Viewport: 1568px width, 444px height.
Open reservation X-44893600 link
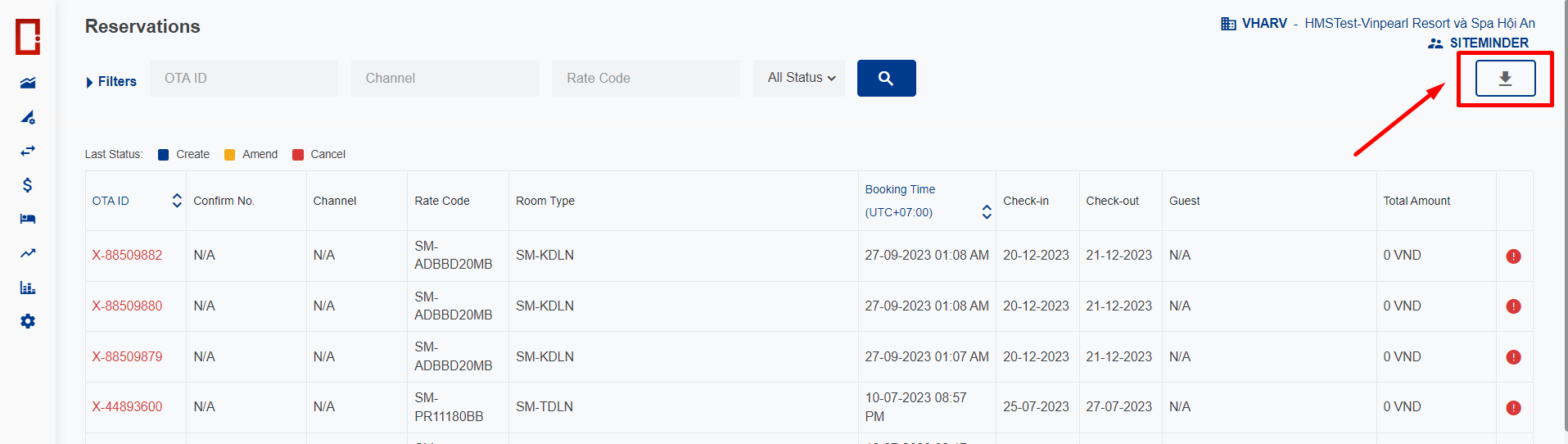(x=127, y=406)
